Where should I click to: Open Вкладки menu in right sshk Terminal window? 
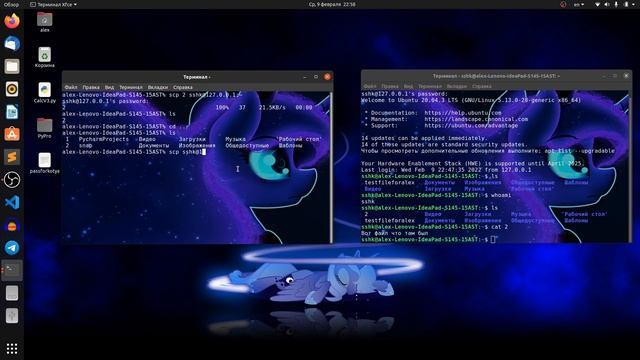[x=457, y=86]
